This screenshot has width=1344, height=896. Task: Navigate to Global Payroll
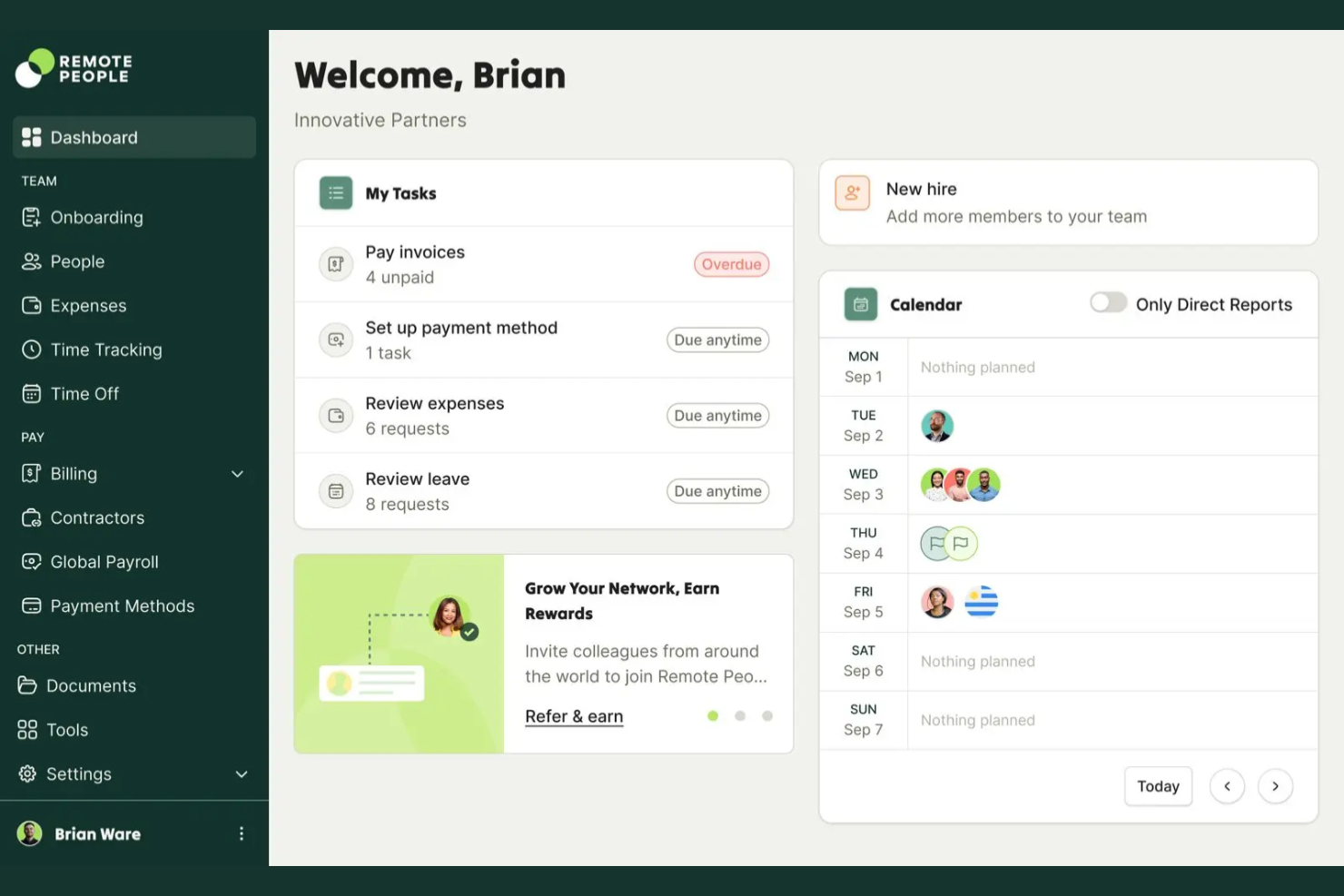click(x=104, y=562)
